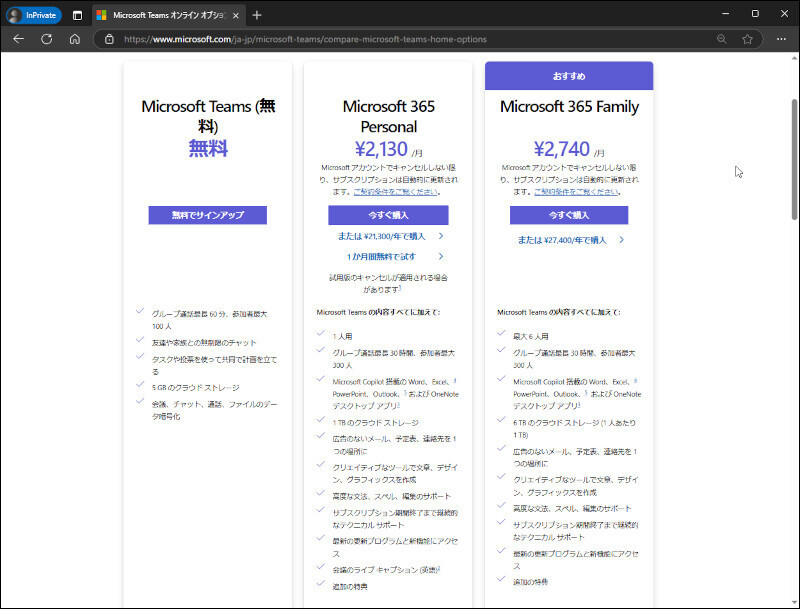Click 会議のライブ キャプション feature text
Image resolution: width=800 pixels, height=609 pixels.
tap(386, 570)
